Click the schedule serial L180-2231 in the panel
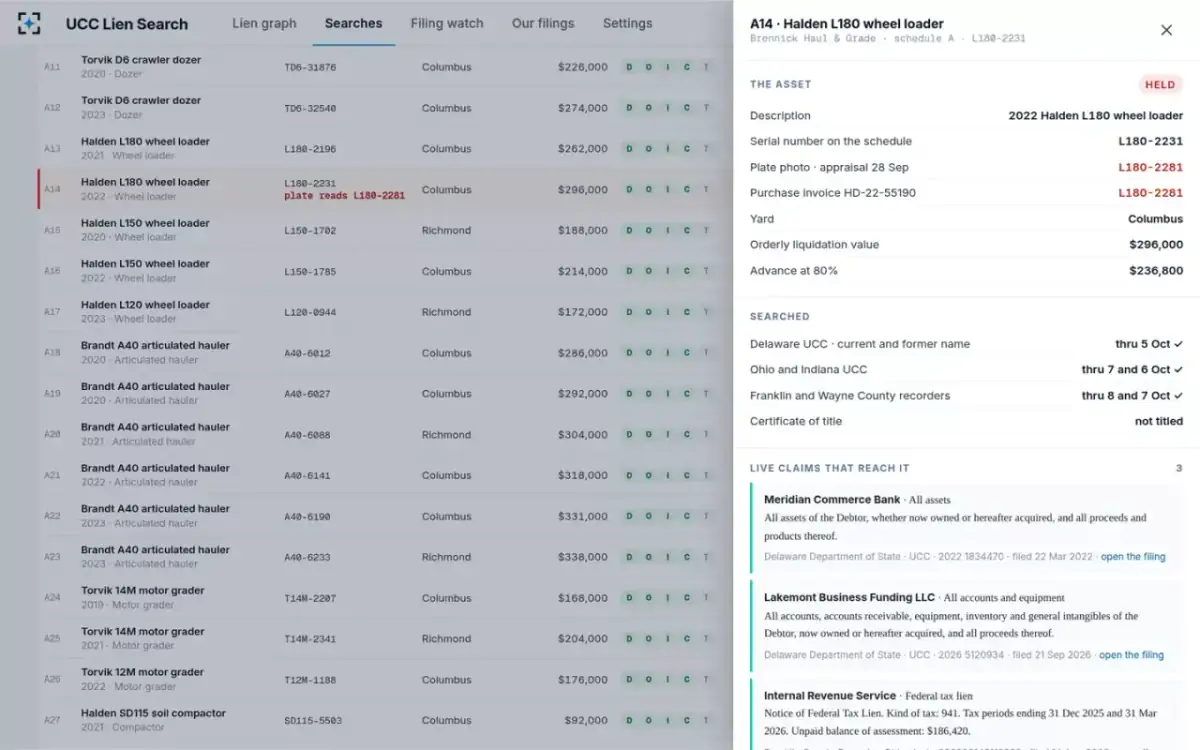Viewport: 1200px width, 750px height. 1150,141
